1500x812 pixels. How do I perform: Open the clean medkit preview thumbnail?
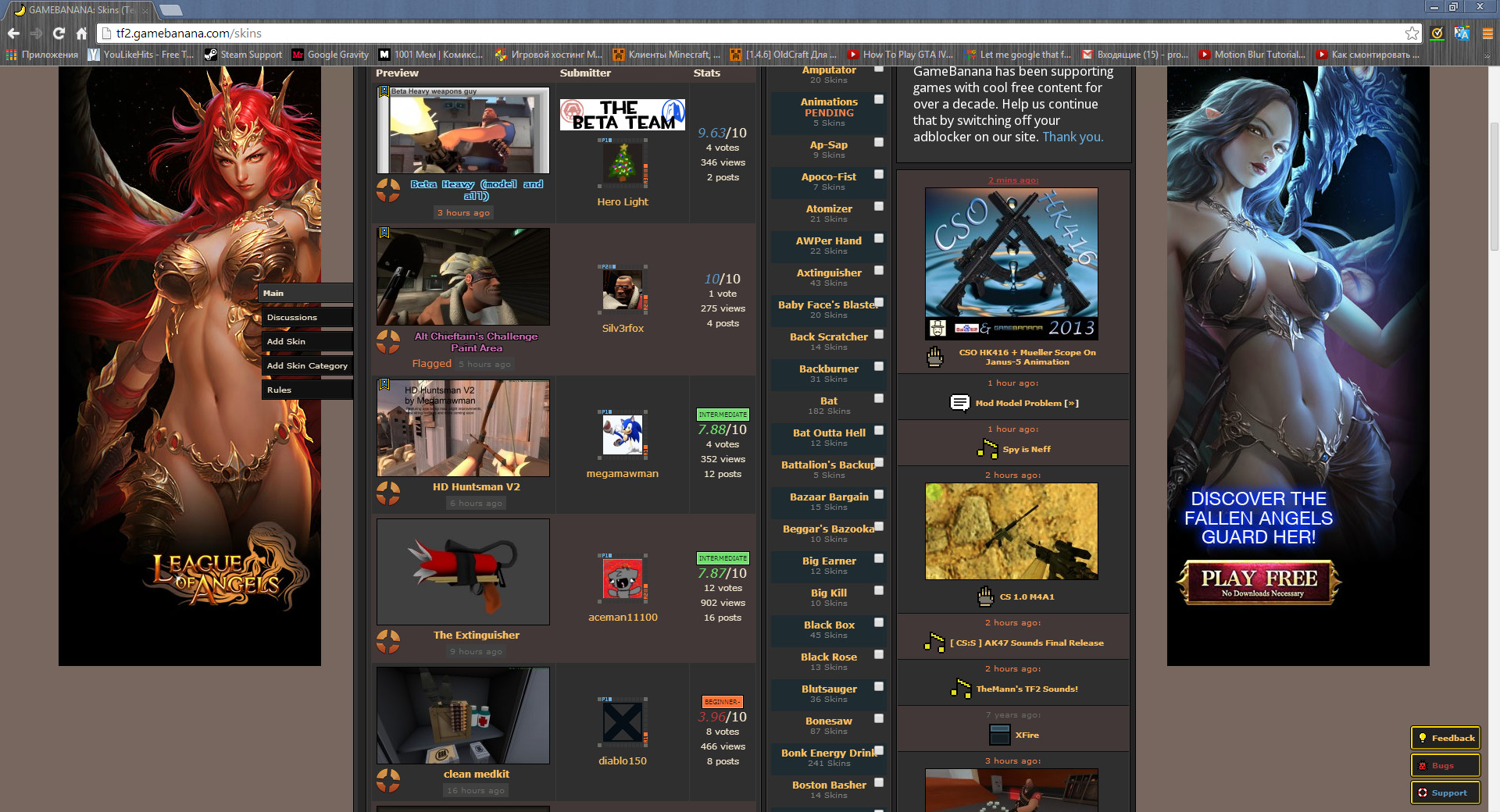click(x=463, y=715)
